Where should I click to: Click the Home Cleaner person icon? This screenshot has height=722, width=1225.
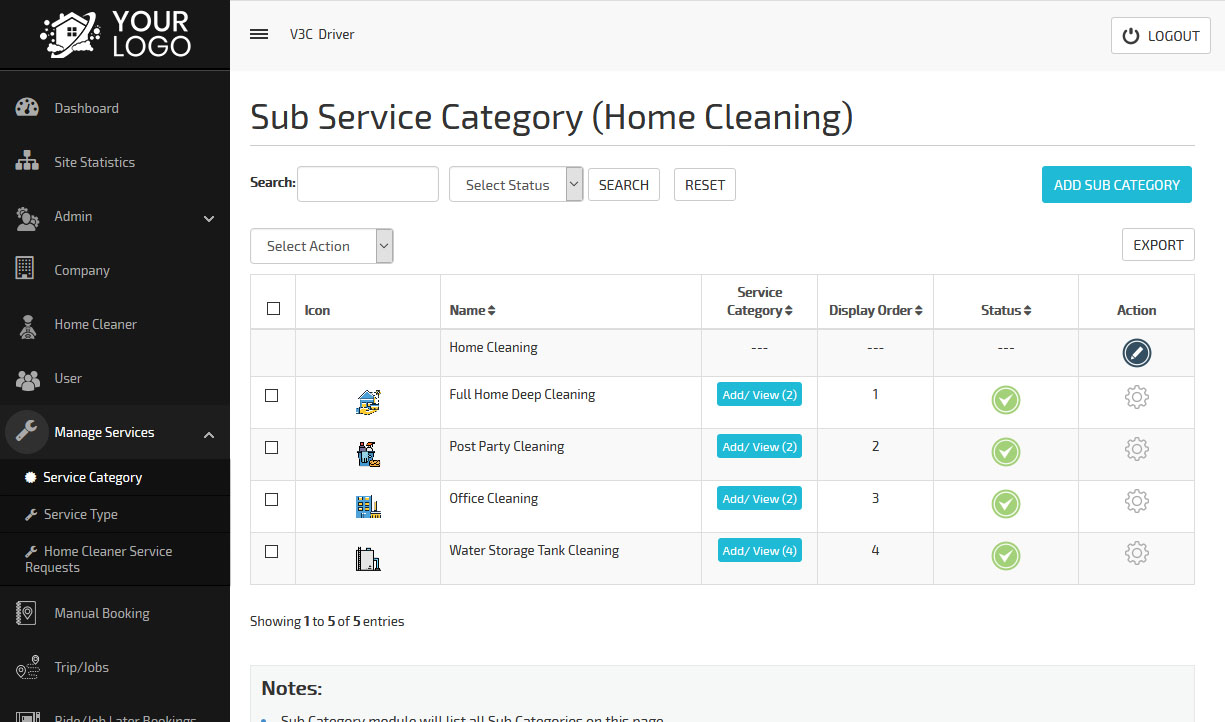pos(28,325)
